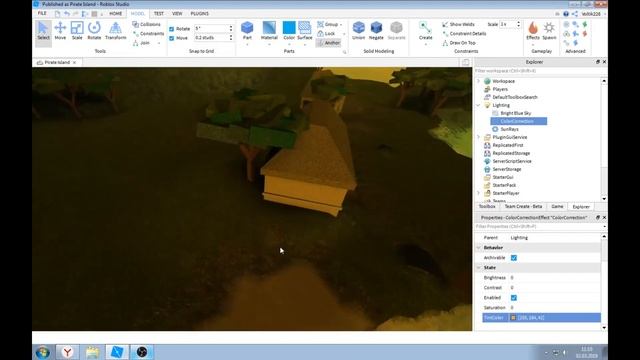Screen dimensions: 640x360
Task: Open the Effects gameplay menu
Action: 533,31
